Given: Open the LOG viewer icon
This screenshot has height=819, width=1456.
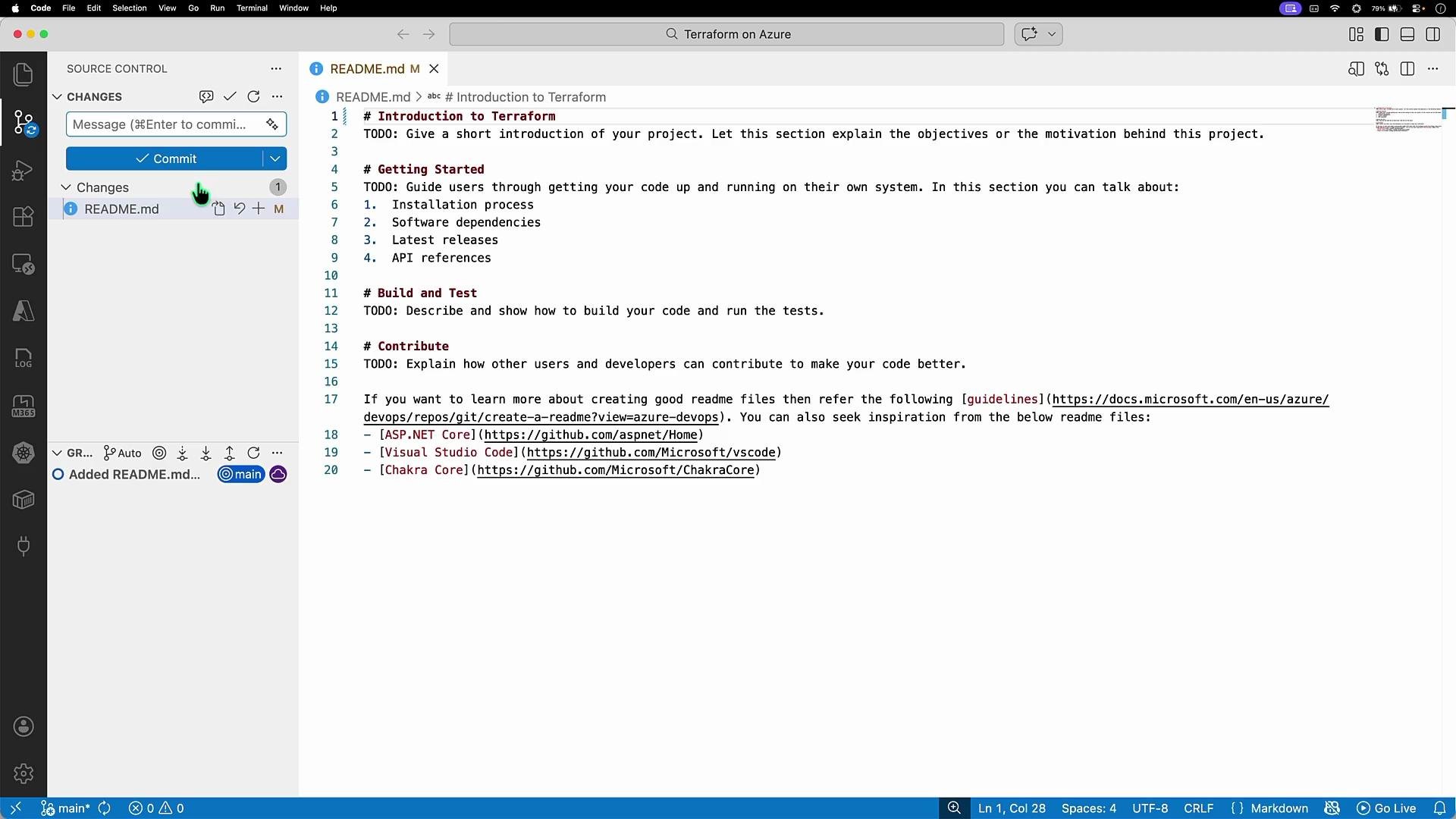Looking at the screenshot, I should [x=24, y=358].
